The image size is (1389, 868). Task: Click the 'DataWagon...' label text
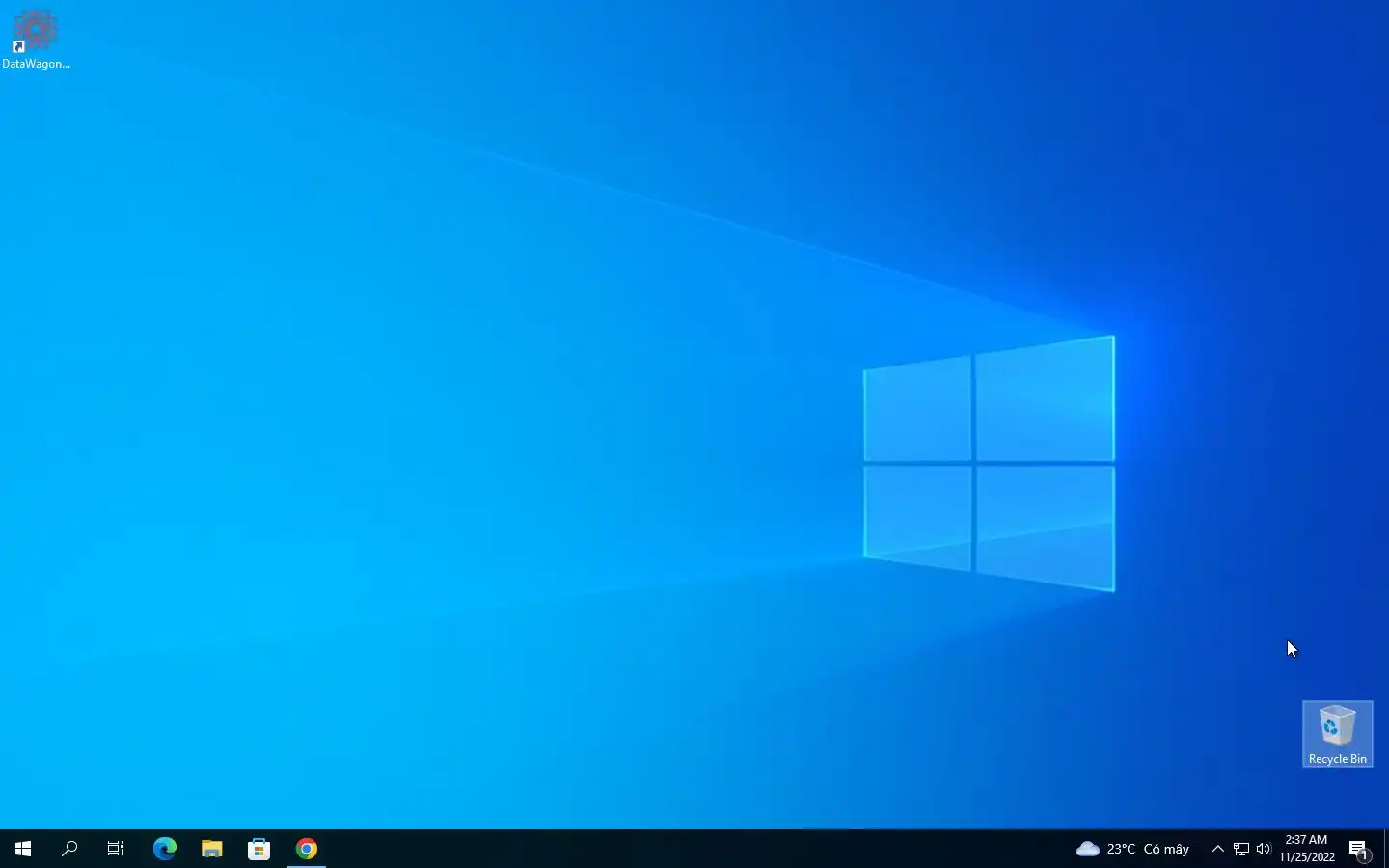[36, 64]
